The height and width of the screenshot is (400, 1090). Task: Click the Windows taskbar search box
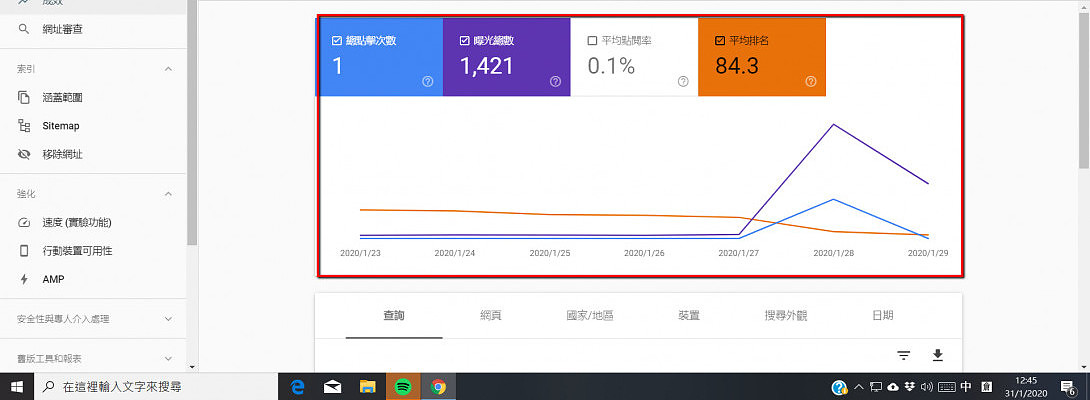click(150, 387)
